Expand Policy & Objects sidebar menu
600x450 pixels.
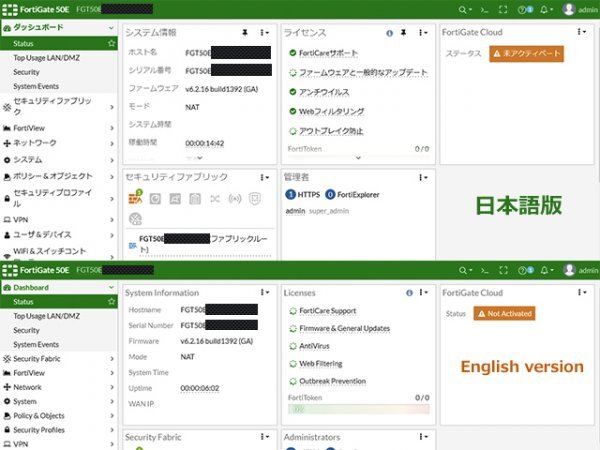point(59,416)
